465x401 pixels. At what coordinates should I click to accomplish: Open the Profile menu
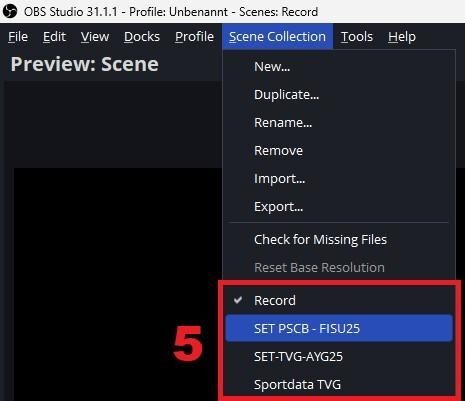point(194,37)
